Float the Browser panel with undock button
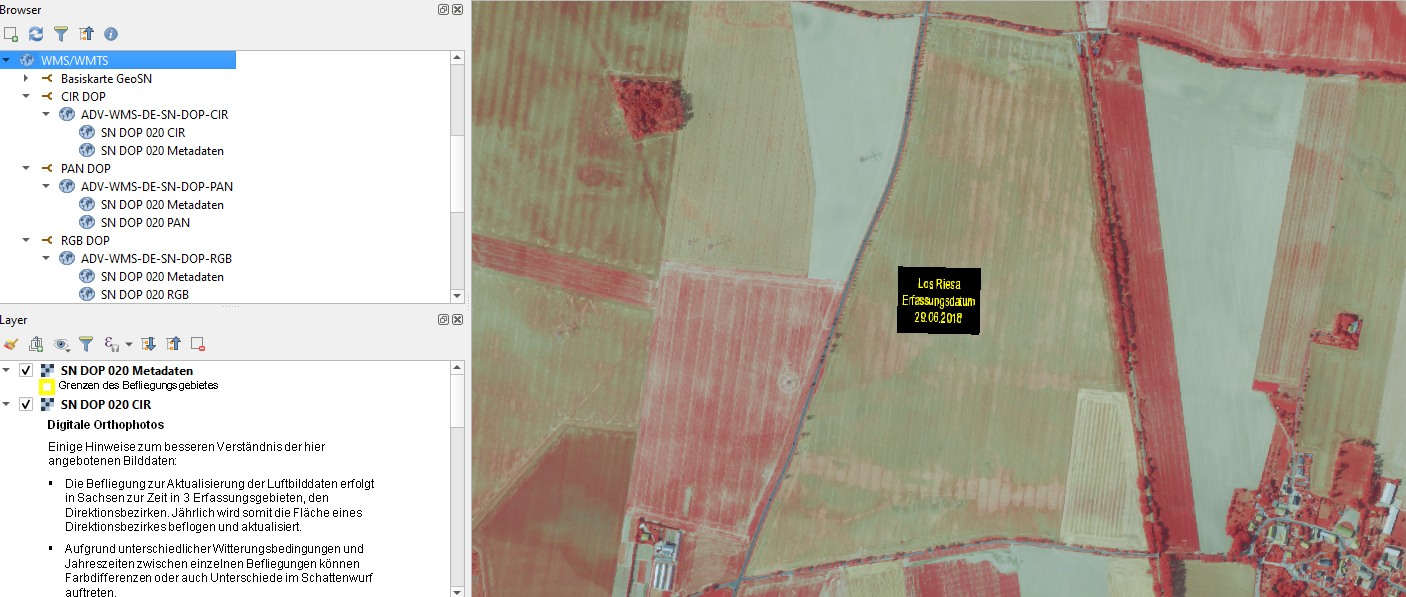 click(x=443, y=9)
